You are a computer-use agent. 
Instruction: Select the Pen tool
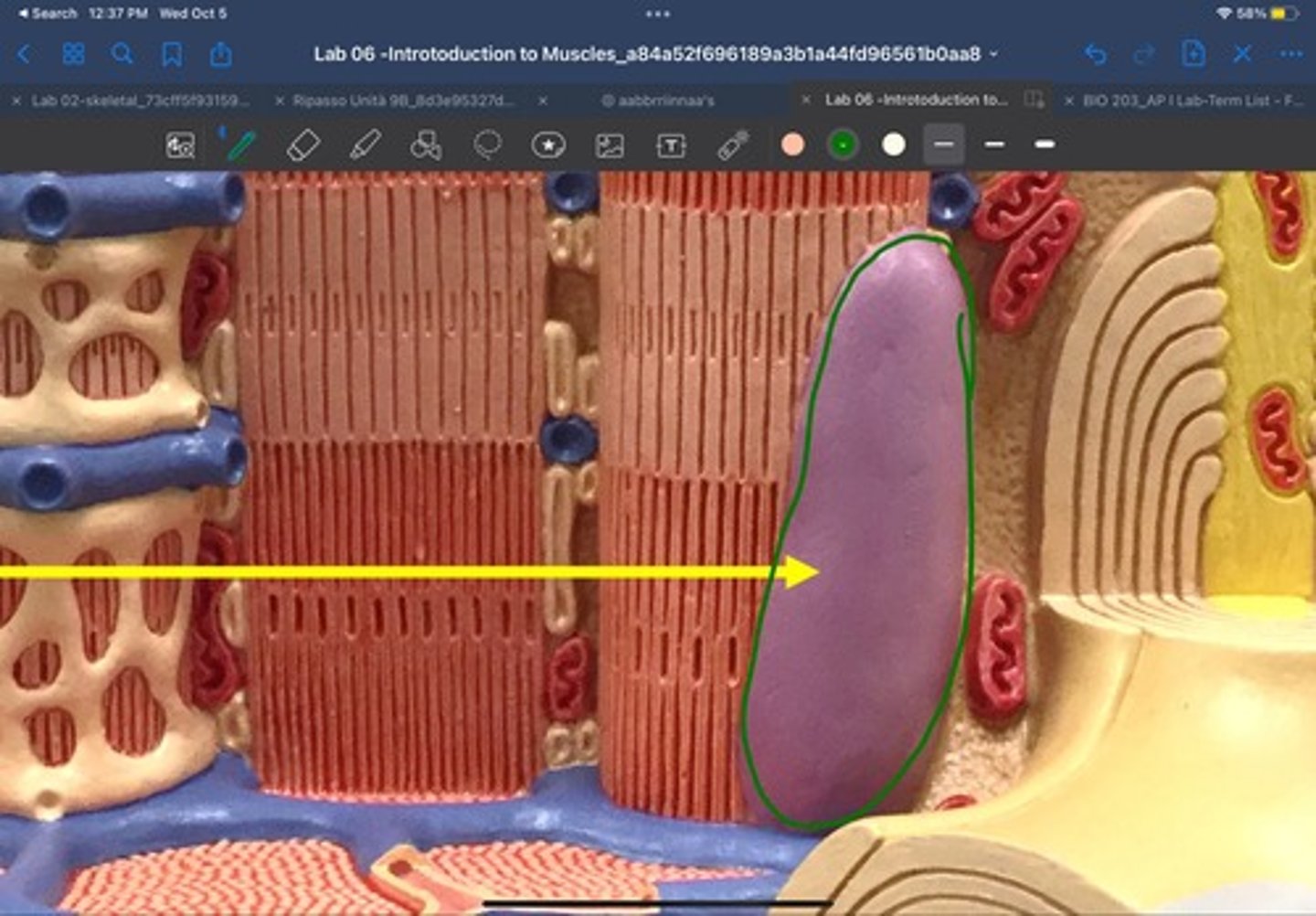[240, 144]
